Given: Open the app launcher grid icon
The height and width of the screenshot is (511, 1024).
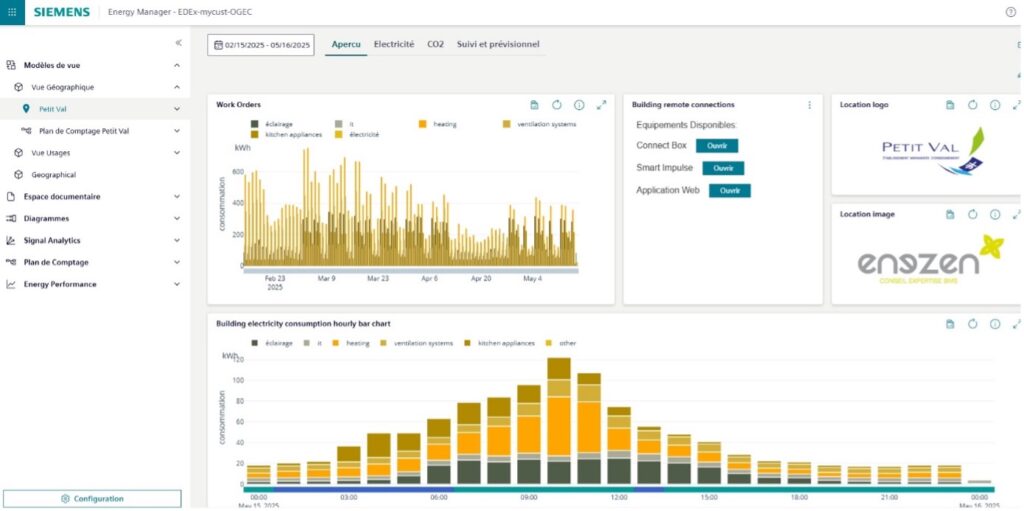Looking at the screenshot, I should pyautogui.click(x=11, y=12).
